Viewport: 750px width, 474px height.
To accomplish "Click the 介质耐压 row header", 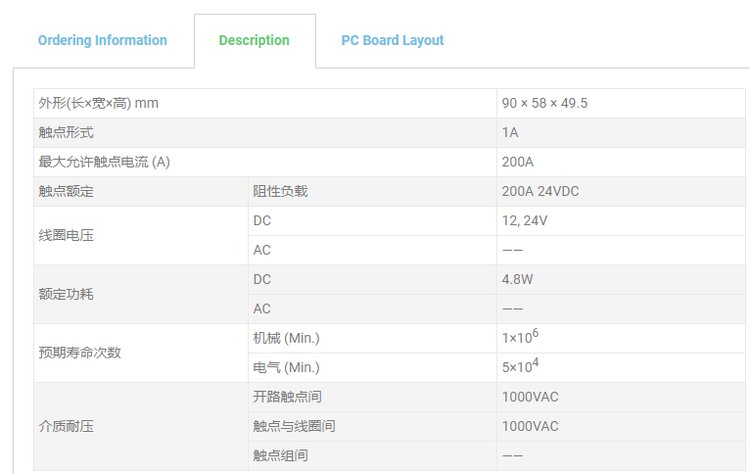I will [66, 426].
